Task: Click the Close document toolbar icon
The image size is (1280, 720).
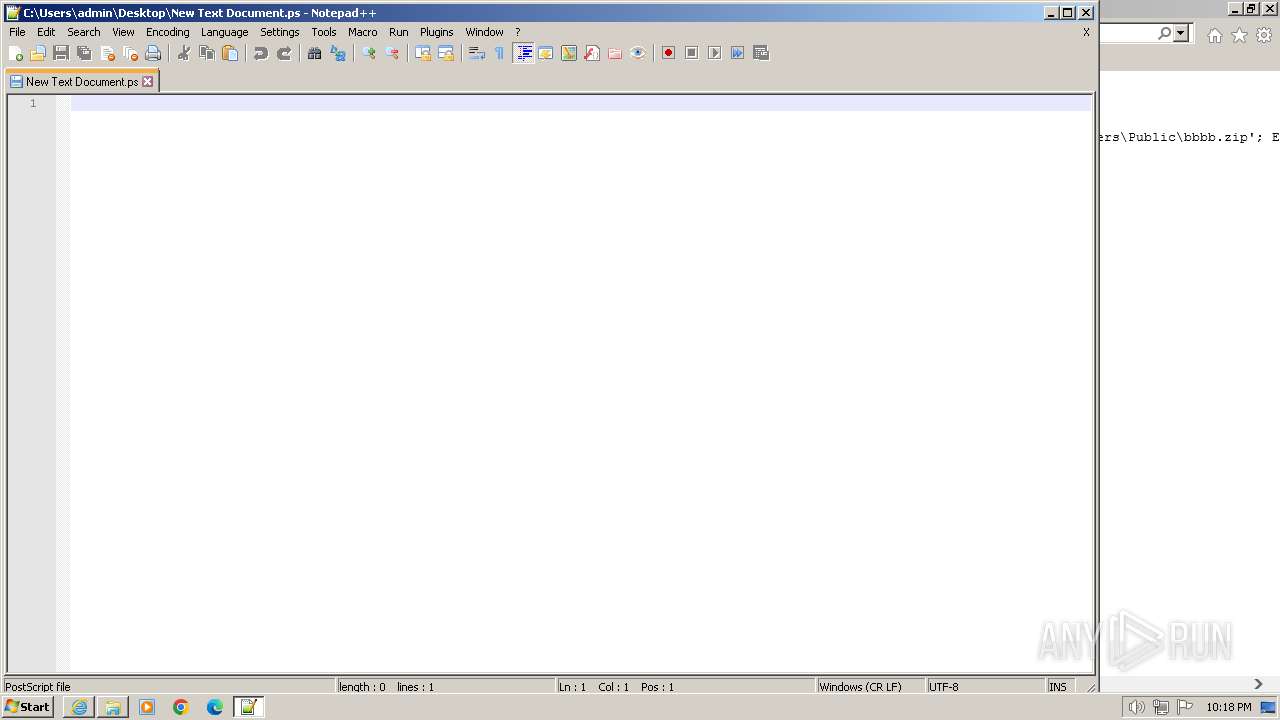Action: [107, 53]
